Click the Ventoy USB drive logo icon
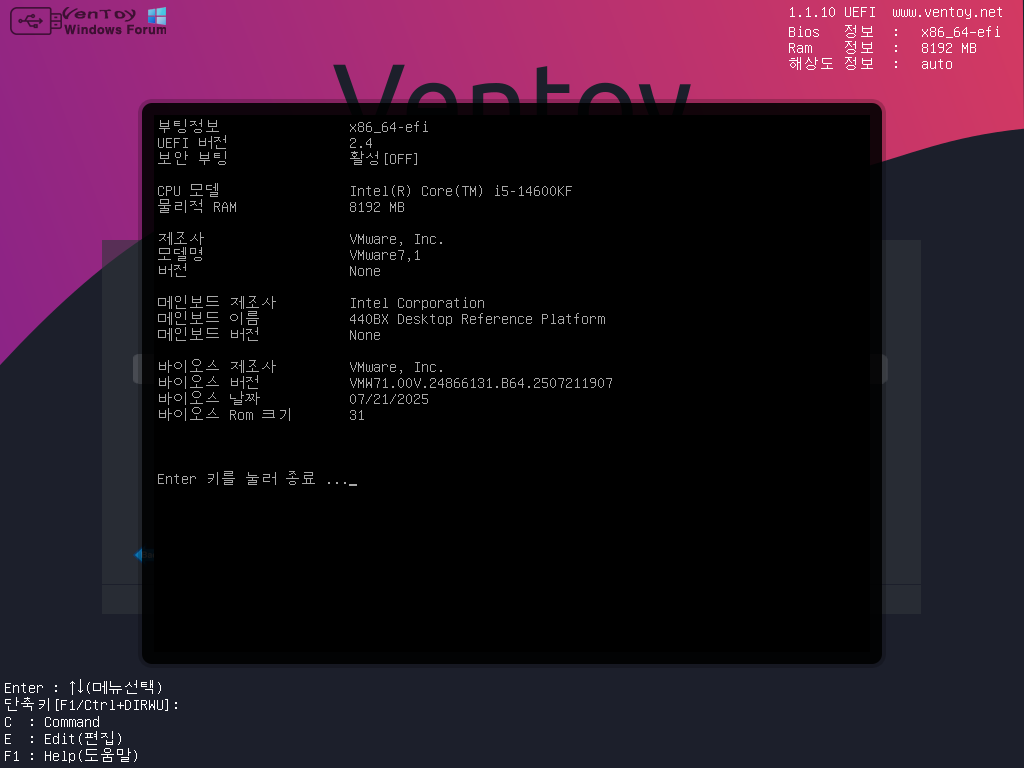1024x768 pixels. coord(36,21)
